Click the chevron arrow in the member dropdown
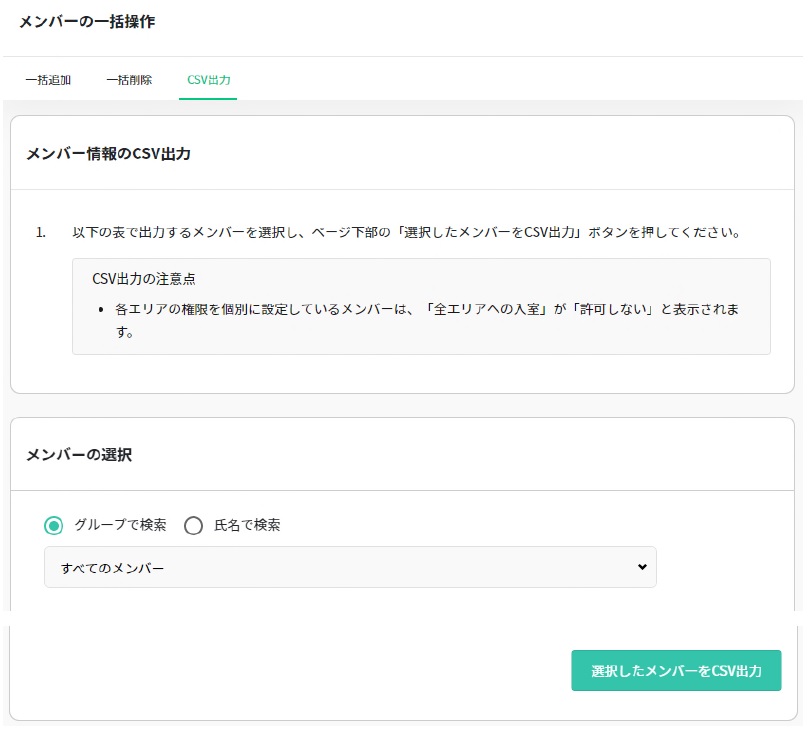Viewport: 810px width, 732px height. [x=642, y=567]
